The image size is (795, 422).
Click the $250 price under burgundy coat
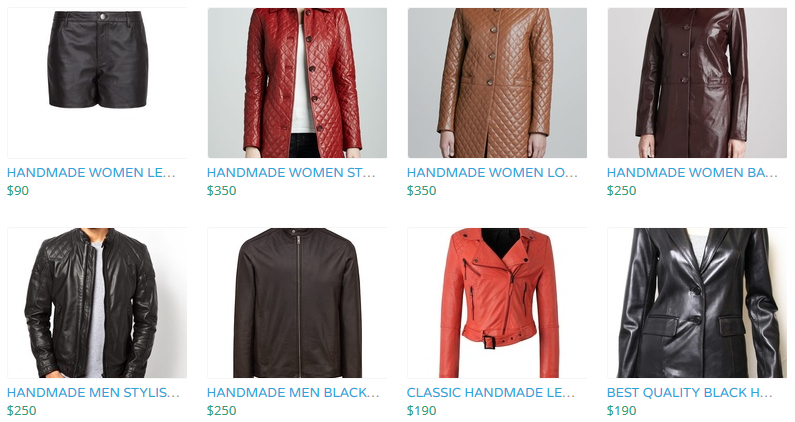(622, 191)
